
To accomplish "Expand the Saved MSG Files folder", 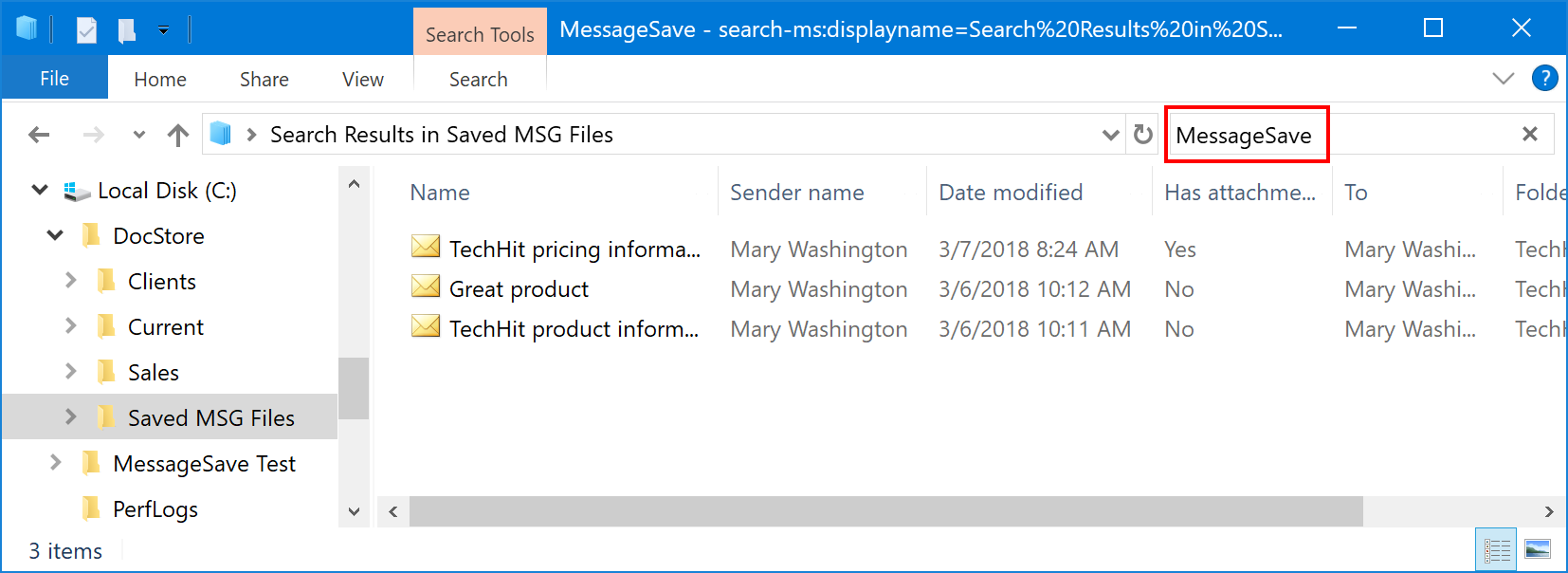I will [x=70, y=417].
